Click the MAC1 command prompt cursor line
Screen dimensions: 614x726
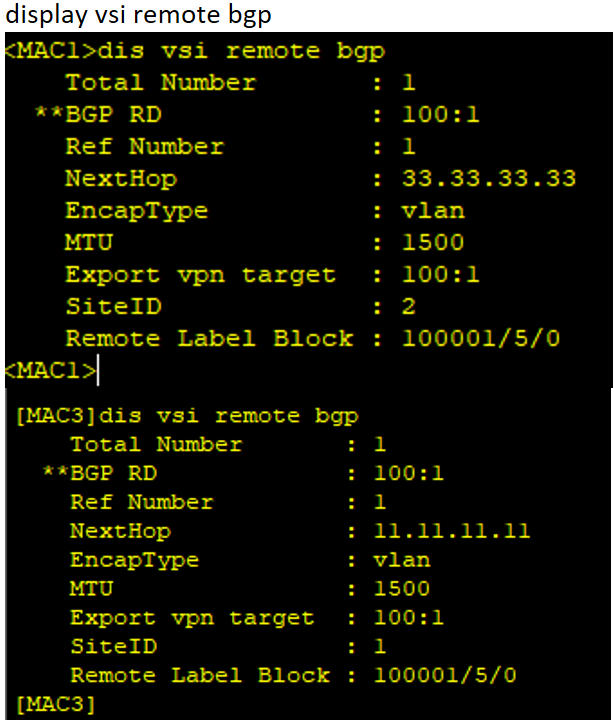(52, 370)
